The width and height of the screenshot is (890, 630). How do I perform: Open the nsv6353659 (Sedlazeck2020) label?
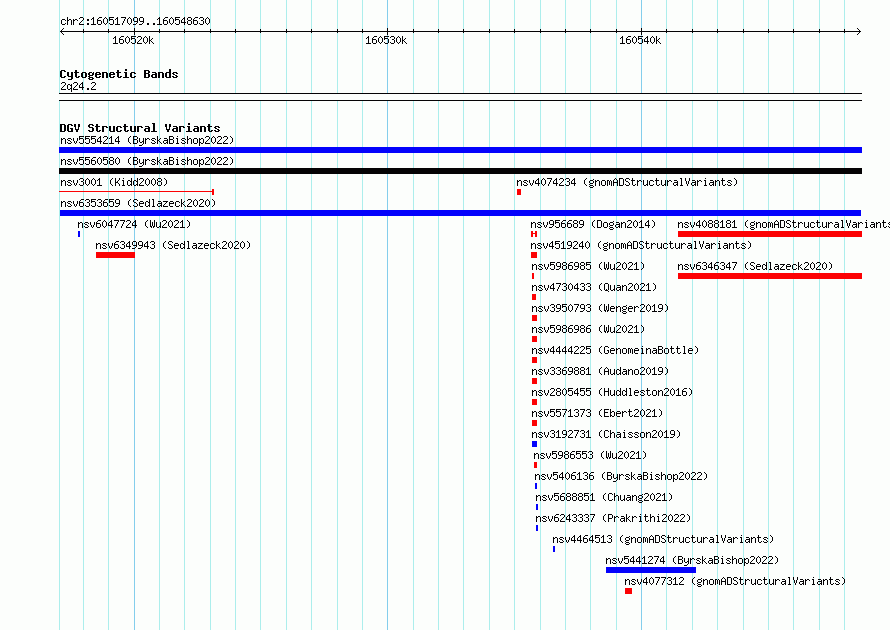(138, 203)
